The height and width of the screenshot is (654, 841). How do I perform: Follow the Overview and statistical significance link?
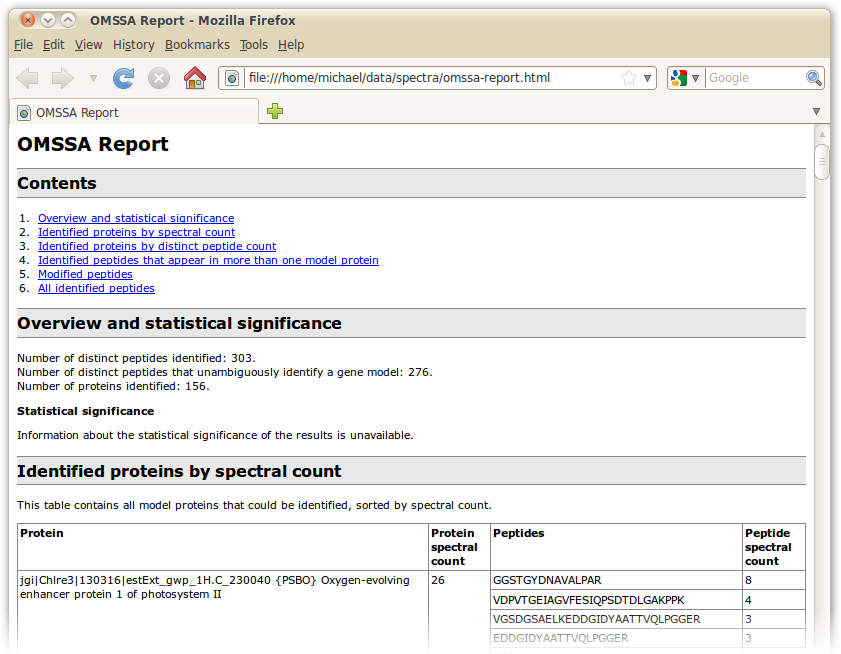[136, 218]
